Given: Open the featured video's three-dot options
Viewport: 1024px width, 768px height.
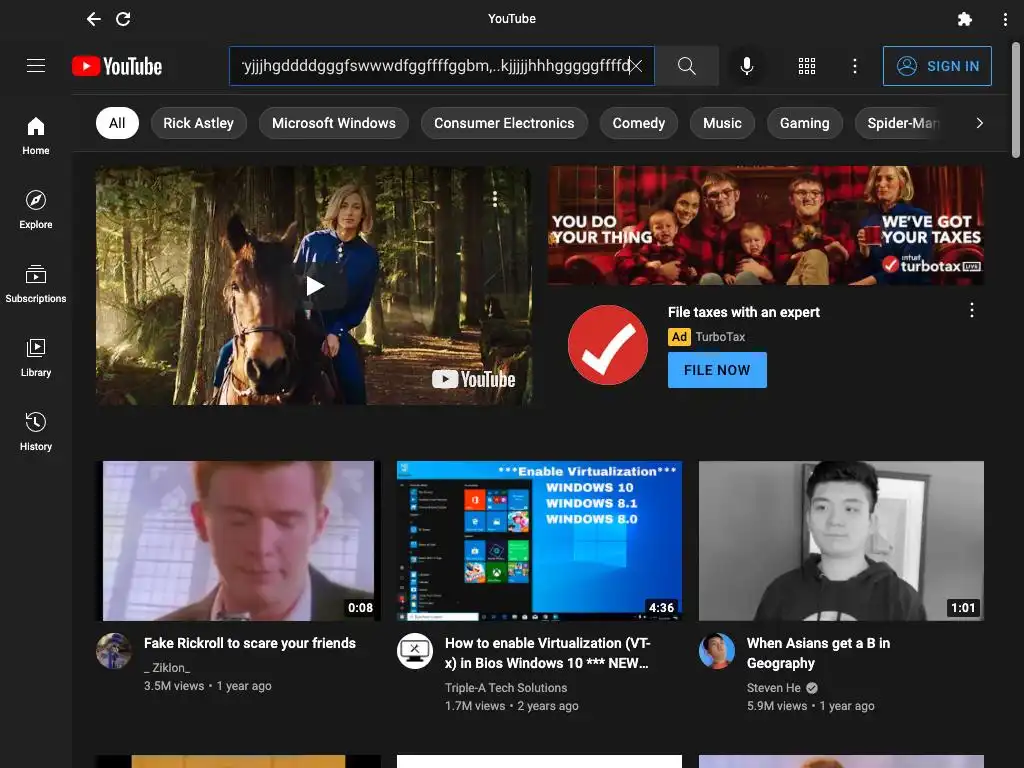Looking at the screenshot, I should (495, 199).
